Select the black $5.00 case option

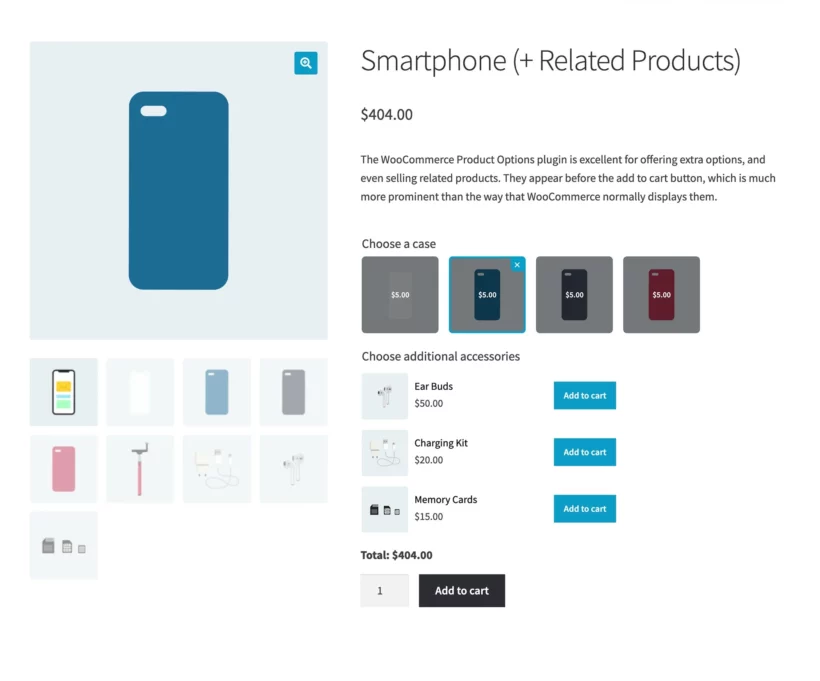(574, 294)
